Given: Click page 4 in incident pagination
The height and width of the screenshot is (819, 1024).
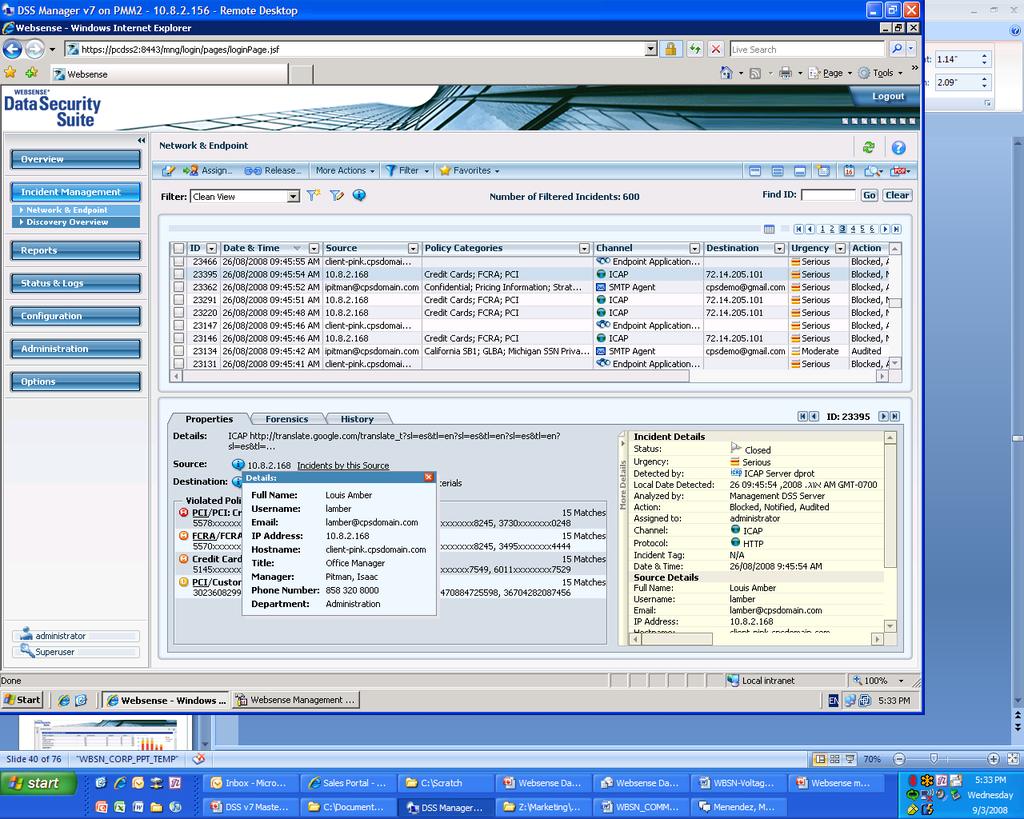Looking at the screenshot, I should coord(852,229).
